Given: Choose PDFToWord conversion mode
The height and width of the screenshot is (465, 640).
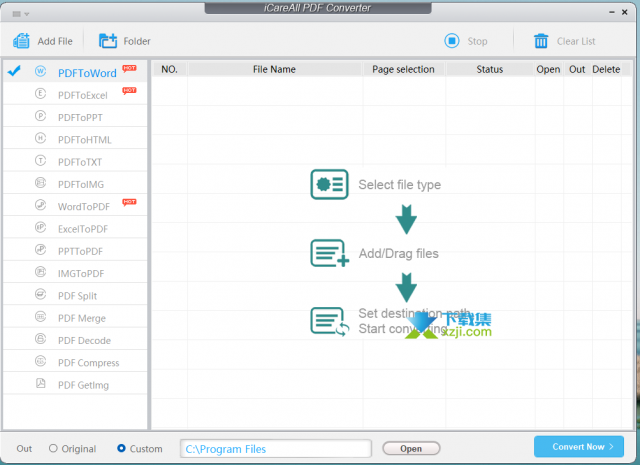Looking at the screenshot, I should pyautogui.click(x=75, y=71).
